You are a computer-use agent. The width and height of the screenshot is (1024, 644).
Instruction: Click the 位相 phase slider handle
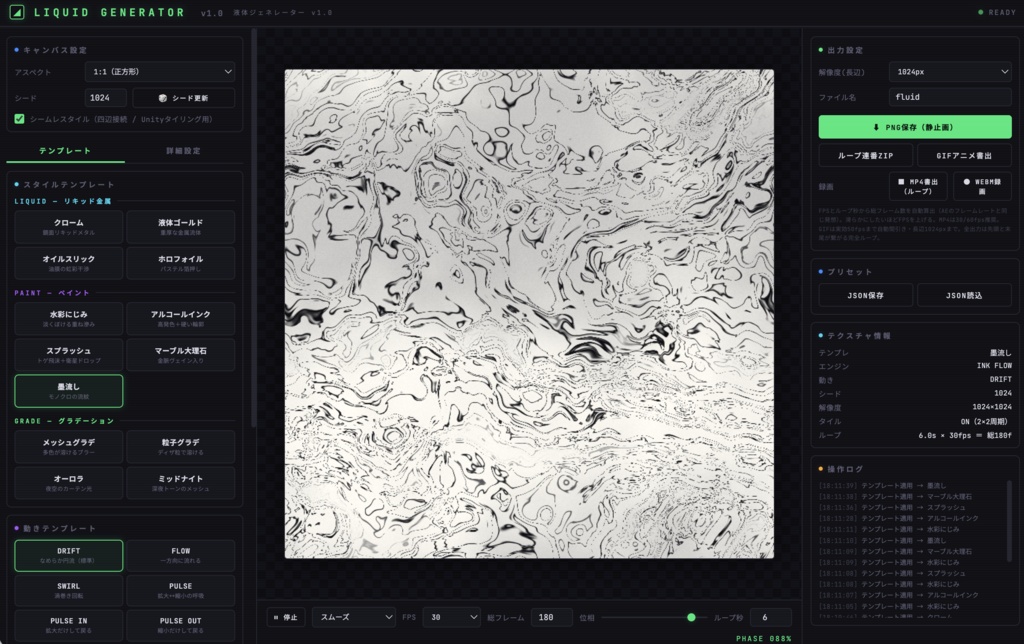click(x=691, y=617)
